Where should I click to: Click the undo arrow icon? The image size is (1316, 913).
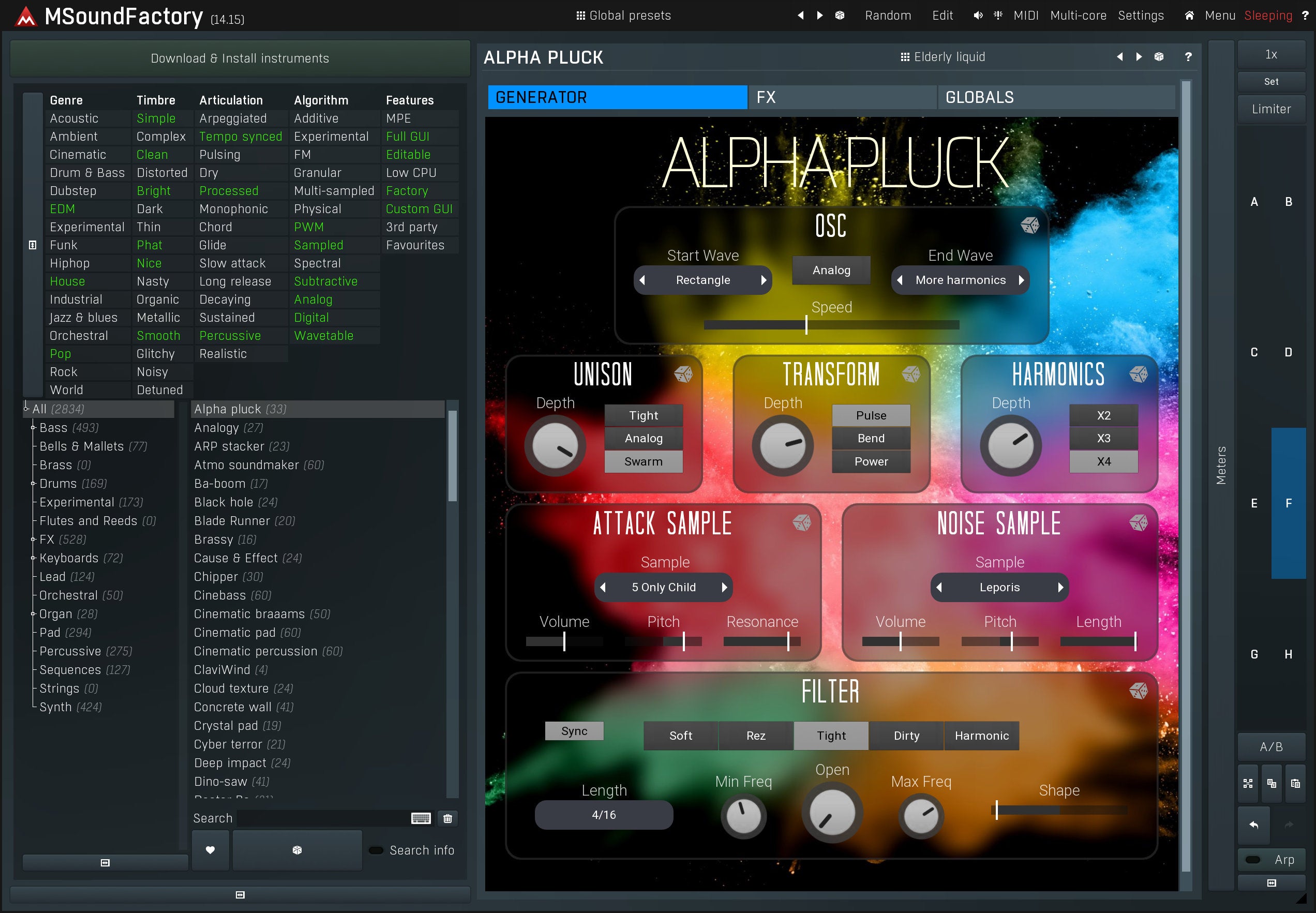1253,825
